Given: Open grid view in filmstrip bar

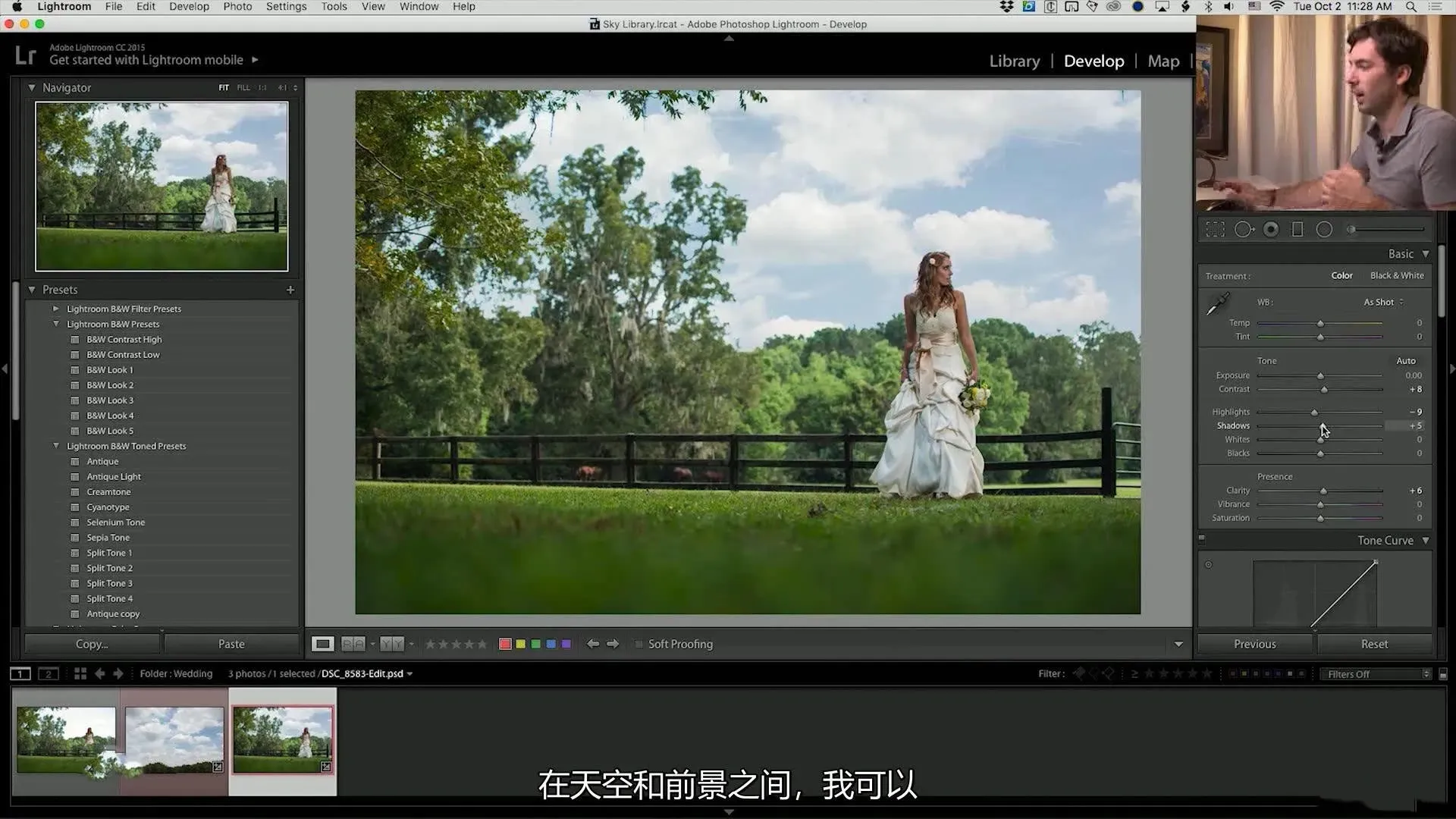Looking at the screenshot, I should point(80,673).
